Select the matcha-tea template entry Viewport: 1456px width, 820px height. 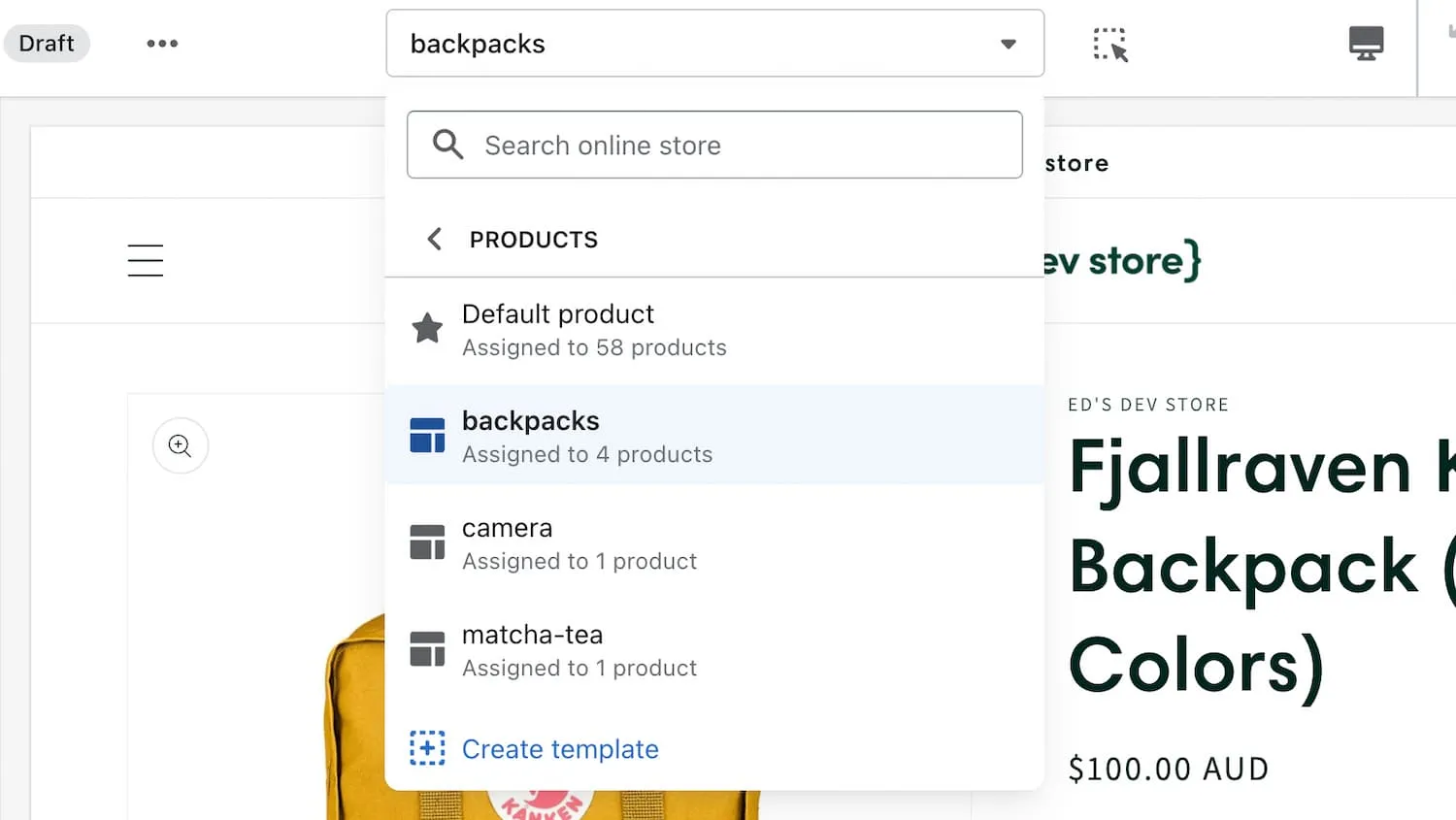point(714,649)
